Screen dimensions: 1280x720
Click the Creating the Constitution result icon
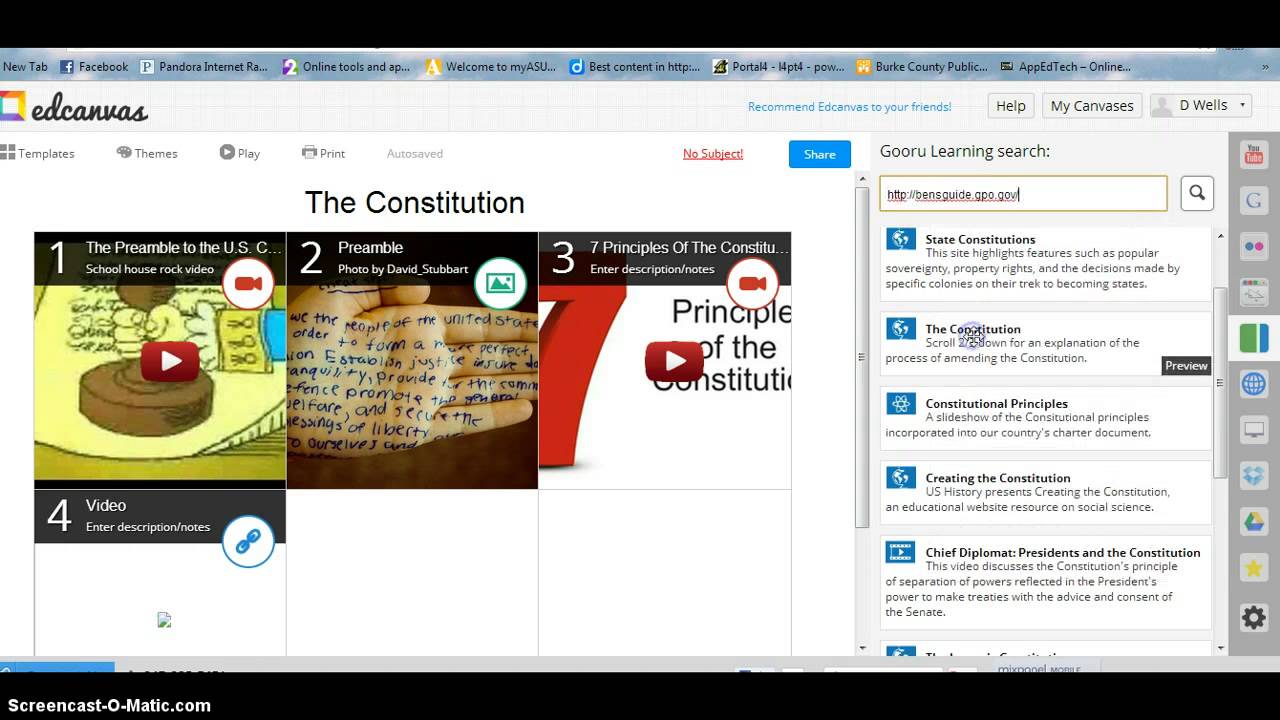tap(901, 478)
